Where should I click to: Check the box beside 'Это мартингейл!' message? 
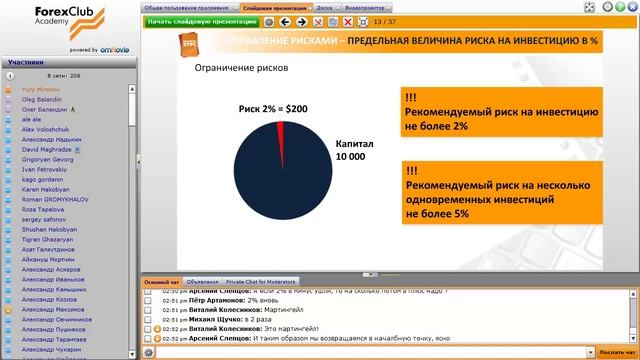pyautogui.click(x=148, y=329)
